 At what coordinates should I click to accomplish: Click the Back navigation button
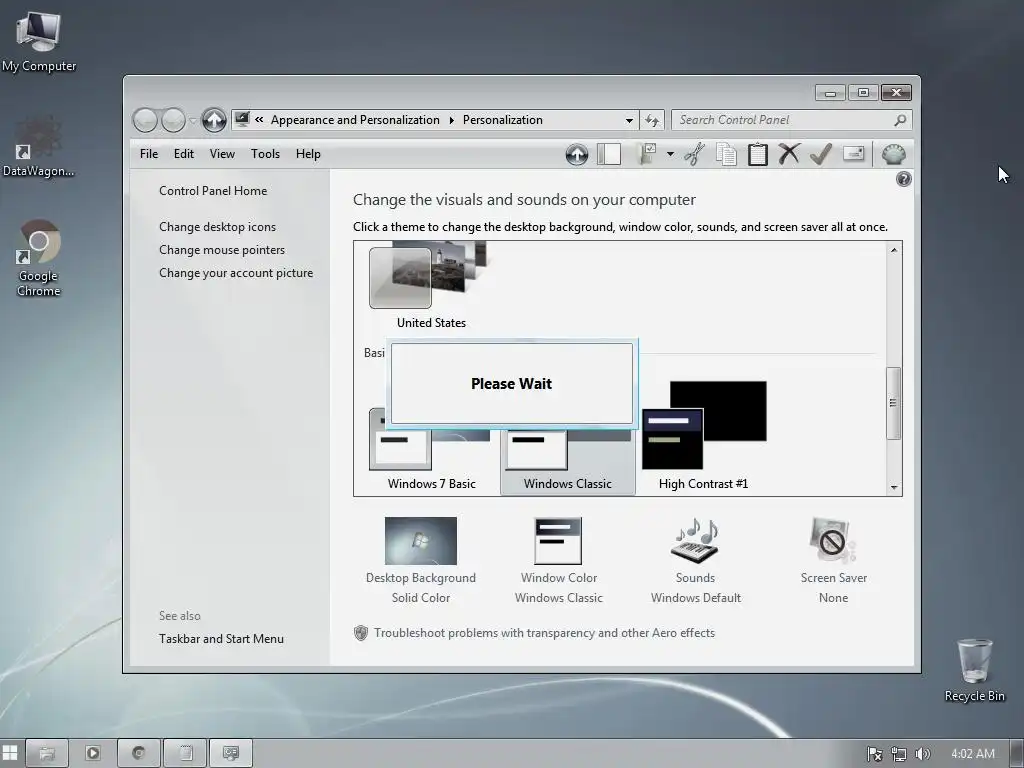click(x=145, y=120)
